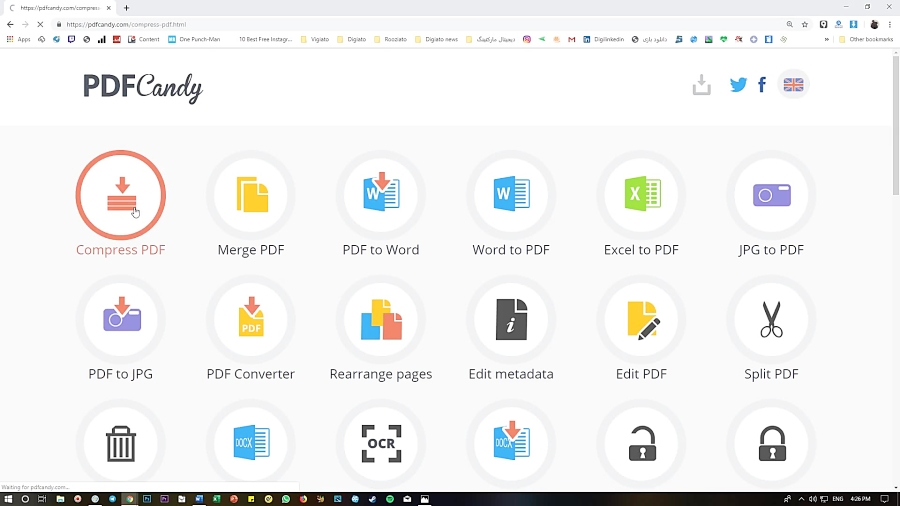The width and height of the screenshot is (900, 506).
Task: Open the Instagram bookmark icon
Action: pos(526,40)
